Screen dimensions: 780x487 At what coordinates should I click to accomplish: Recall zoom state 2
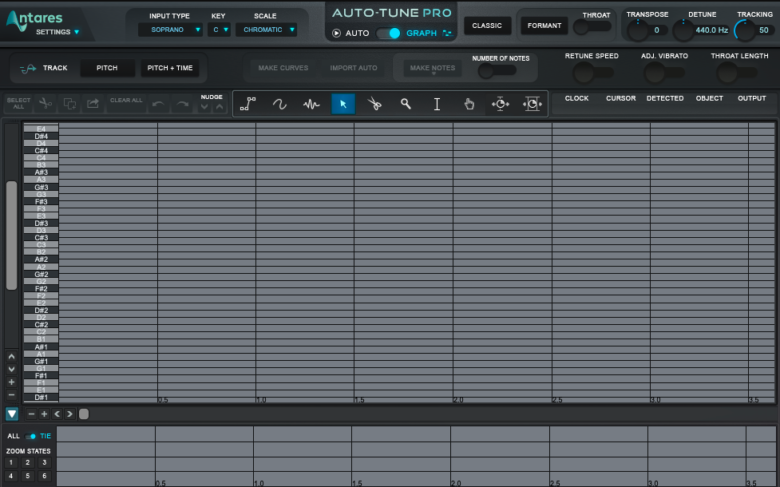tap(28, 463)
